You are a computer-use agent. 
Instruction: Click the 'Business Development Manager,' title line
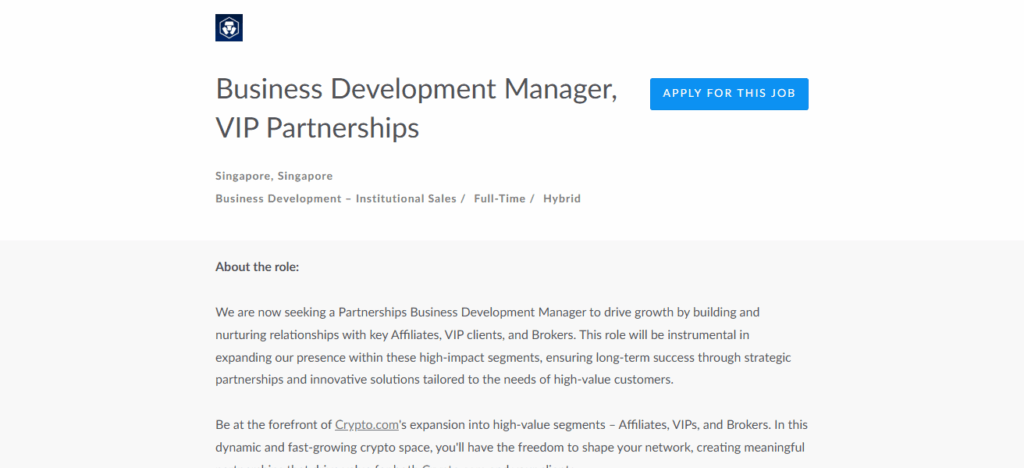point(416,89)
